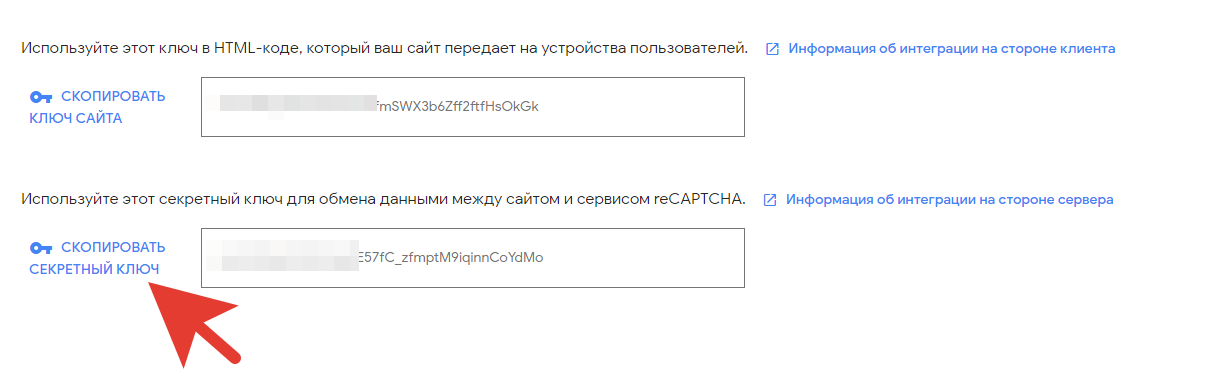Open link Информация об интеграции на стороне клиента
Viewport: 1209px width, 369px height.
(951, 48)
